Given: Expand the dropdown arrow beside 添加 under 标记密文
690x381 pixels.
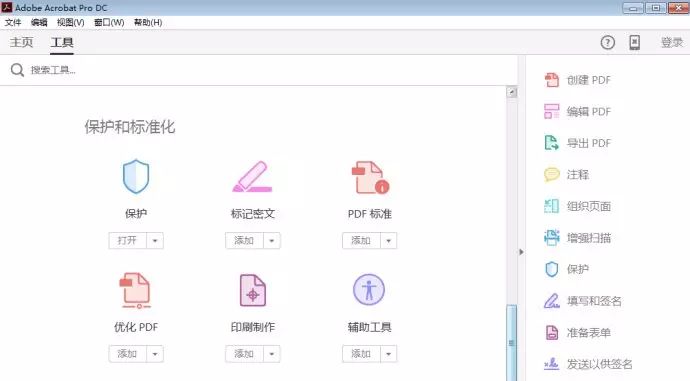Looking at the screenshot, I should pyautogui.click(x=272, y=241).
